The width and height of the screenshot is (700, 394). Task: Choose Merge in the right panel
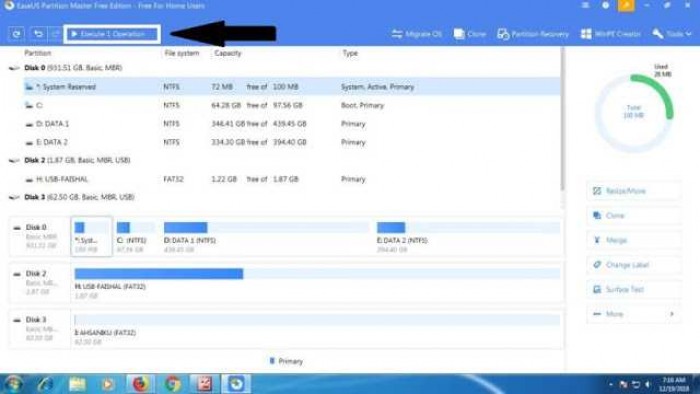(x=634, y=240)
